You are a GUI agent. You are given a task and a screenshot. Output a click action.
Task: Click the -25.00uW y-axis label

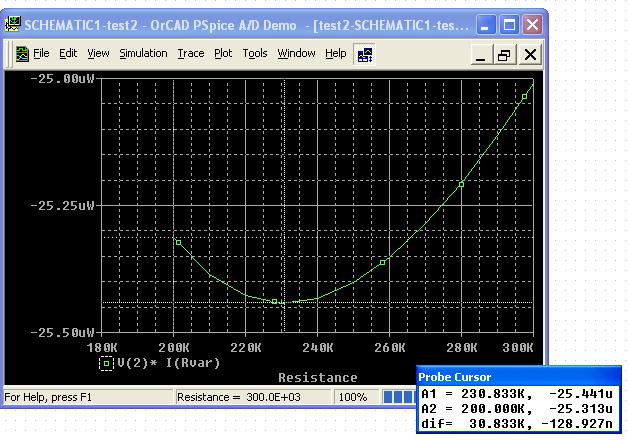(63, 78)
